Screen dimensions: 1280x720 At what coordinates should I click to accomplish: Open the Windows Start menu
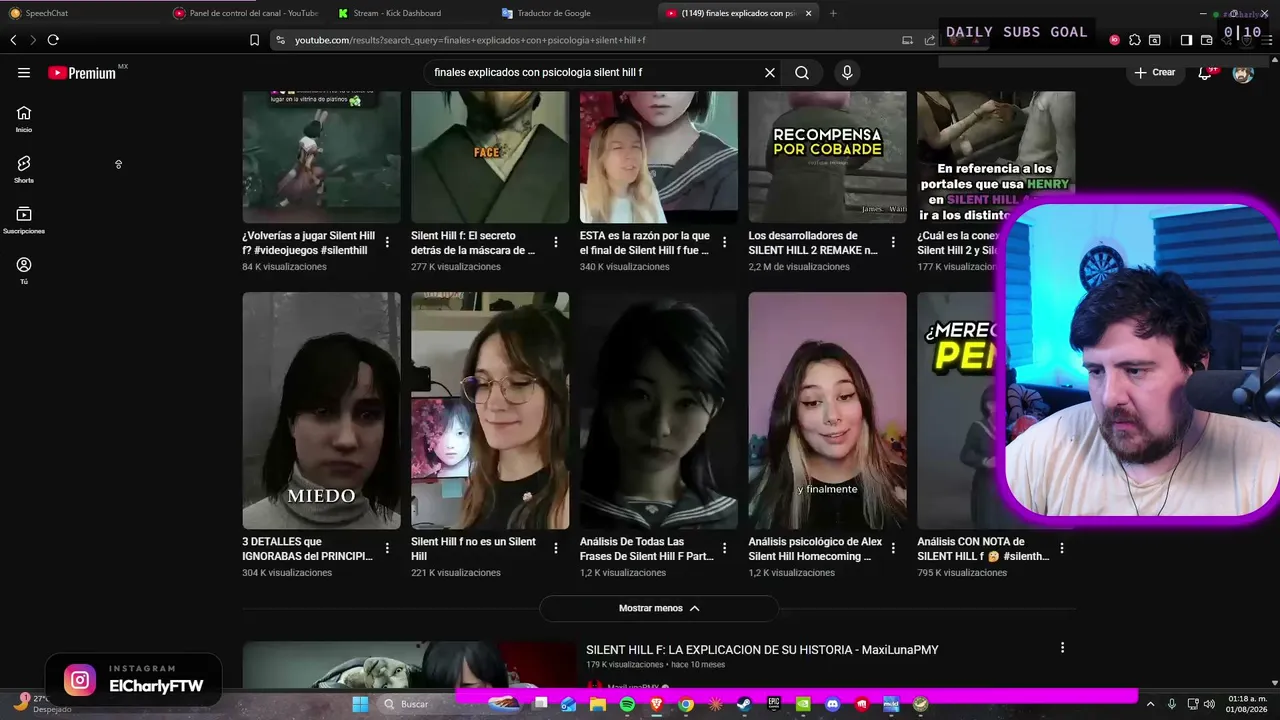click(360, 704)
